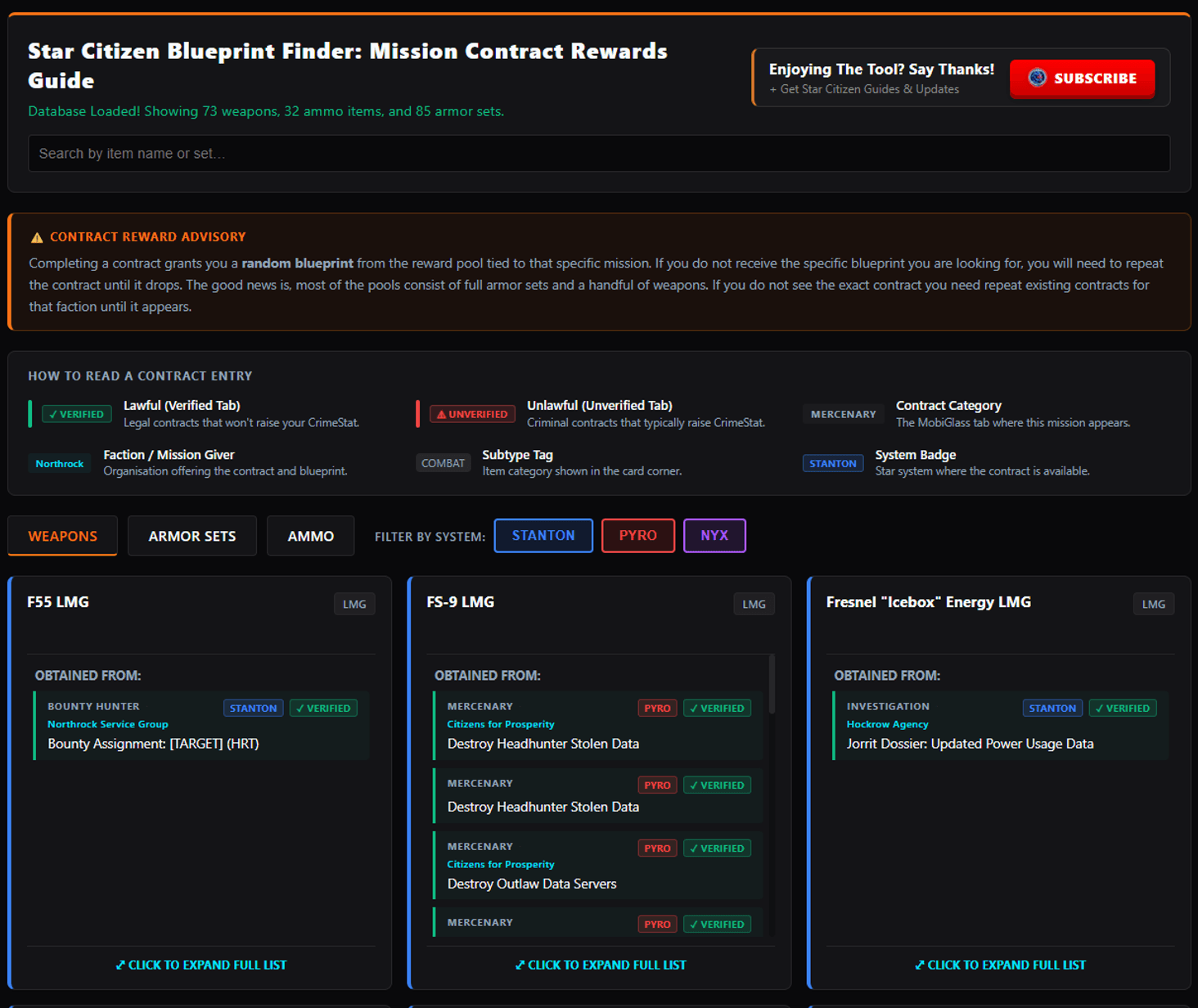This screenshot has height=1008, width=1198.
Task: Switch to the Armor Sets tab
Action: [x=191, y=536]
